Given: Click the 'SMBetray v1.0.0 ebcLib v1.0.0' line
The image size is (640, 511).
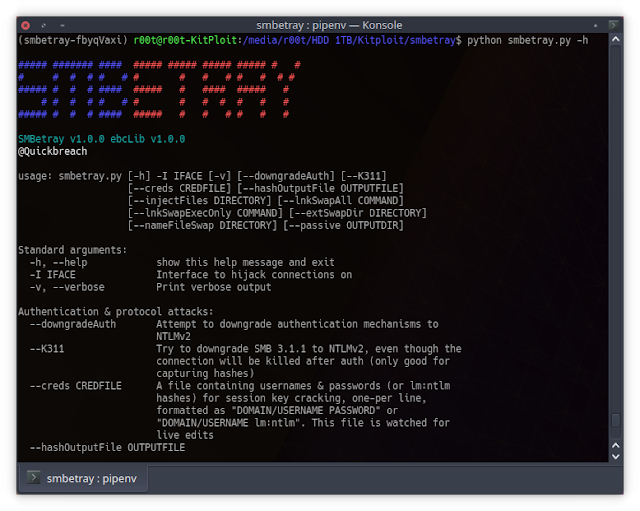Looking at the screenshot, I should tap(102, 139).
